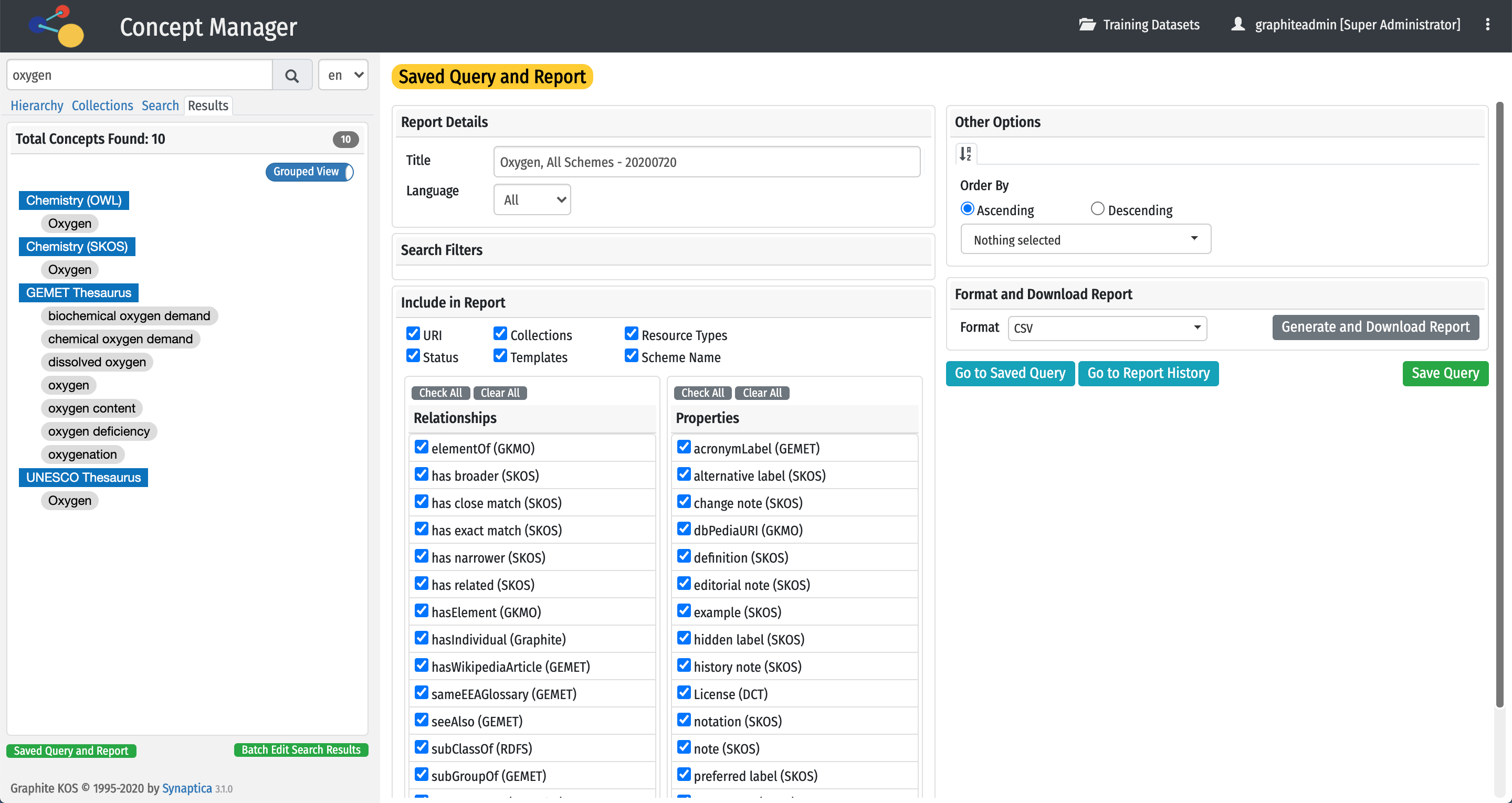
Task: Uncheck has broader (SKOS) relationship
Action: (x=422, y=474)
